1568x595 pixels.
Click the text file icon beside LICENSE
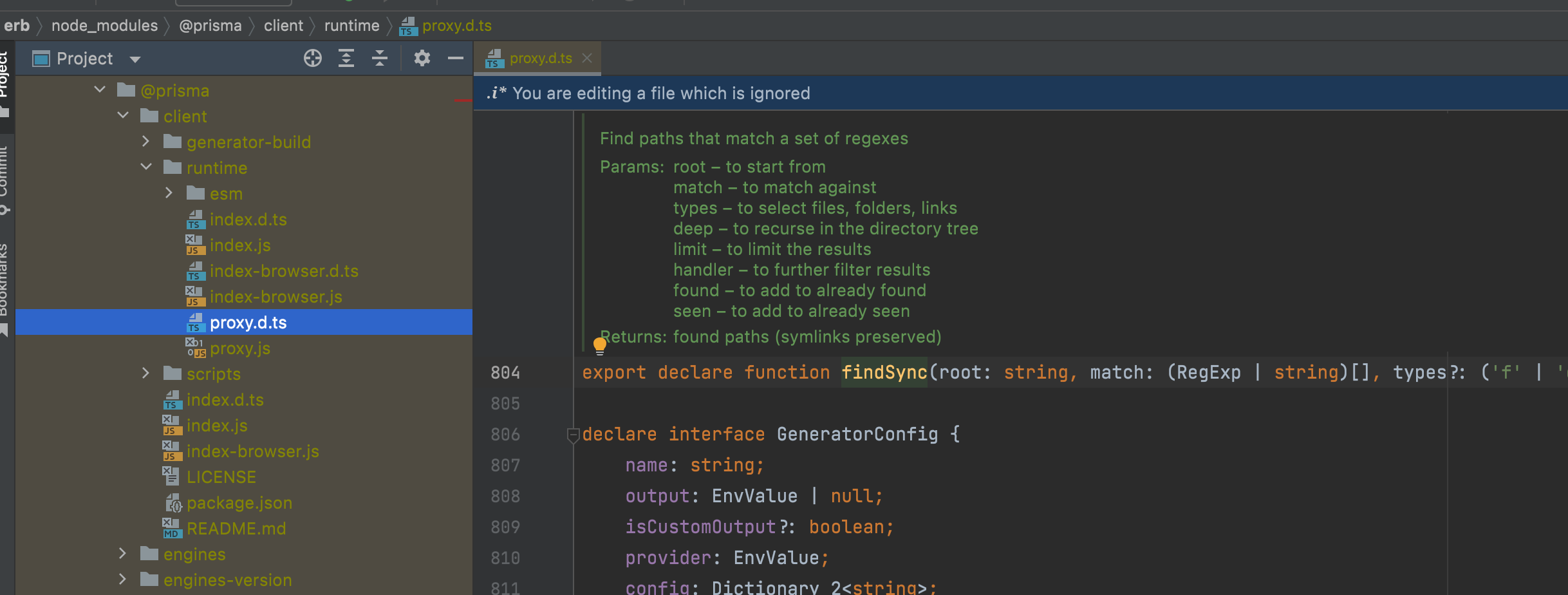pyautogui.click(x=171, y=477)
